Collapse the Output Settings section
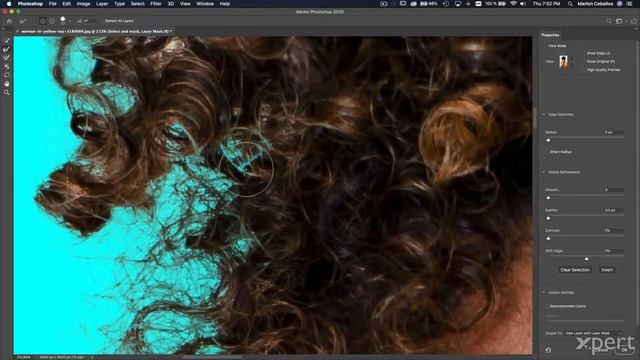Screen dimensions: 640x360 pos(544,293)
